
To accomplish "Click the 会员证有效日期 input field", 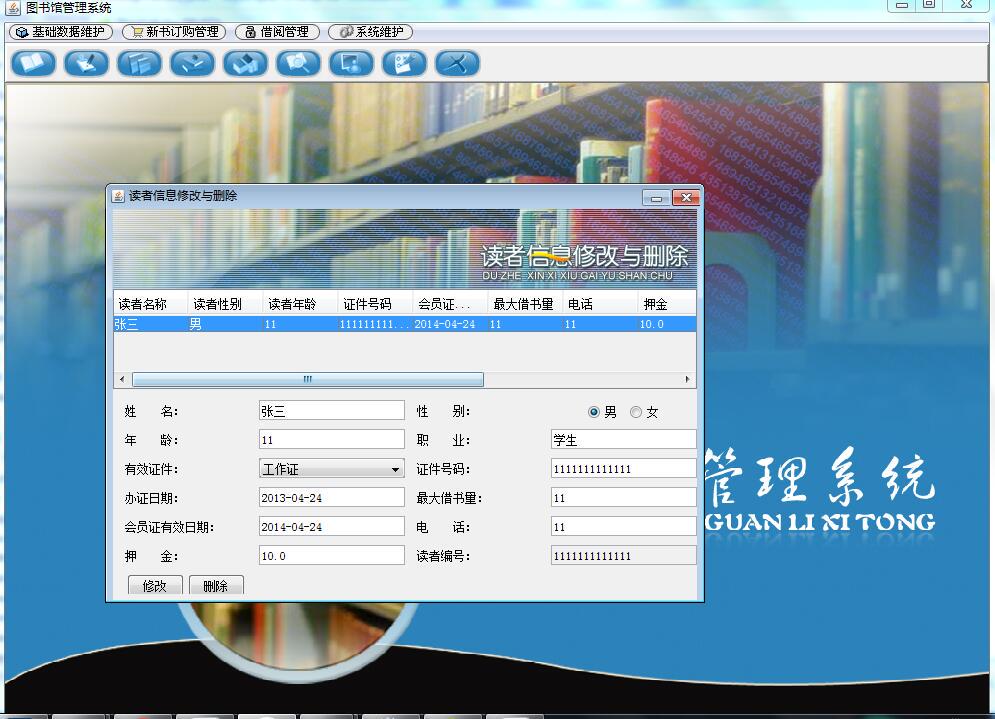I will coord(332,527).
